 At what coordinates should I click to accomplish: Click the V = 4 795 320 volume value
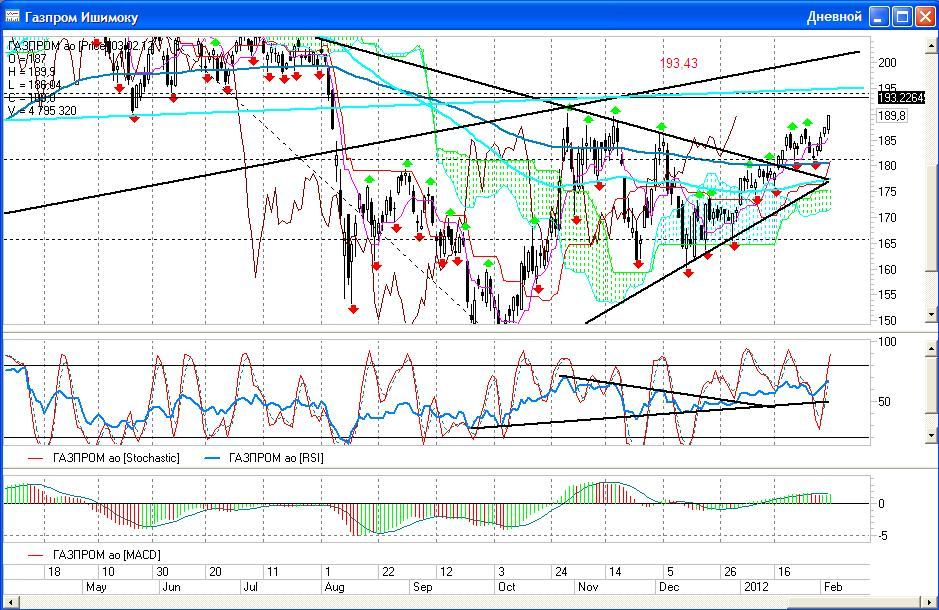pos(42,111)
